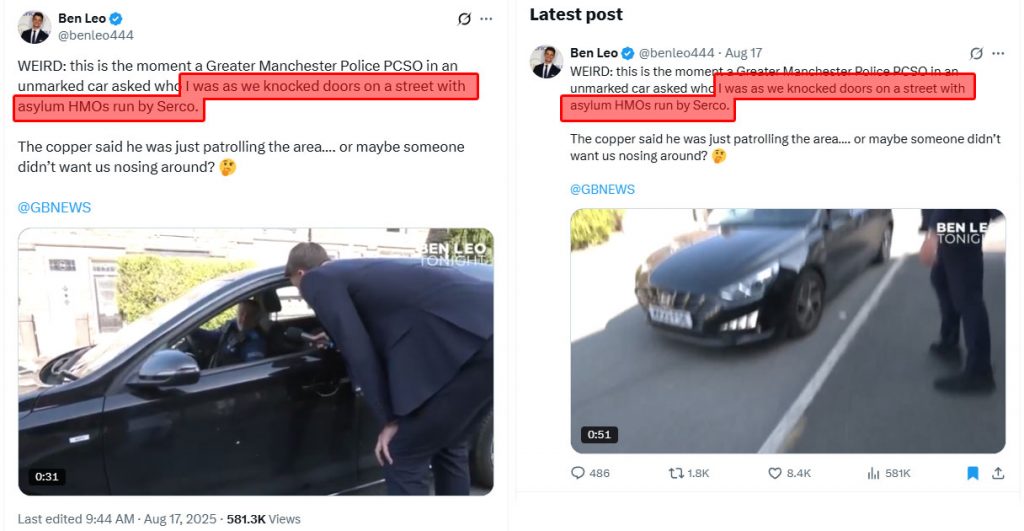
Task: Play the 0:31 video in left post
Action: 256,362
